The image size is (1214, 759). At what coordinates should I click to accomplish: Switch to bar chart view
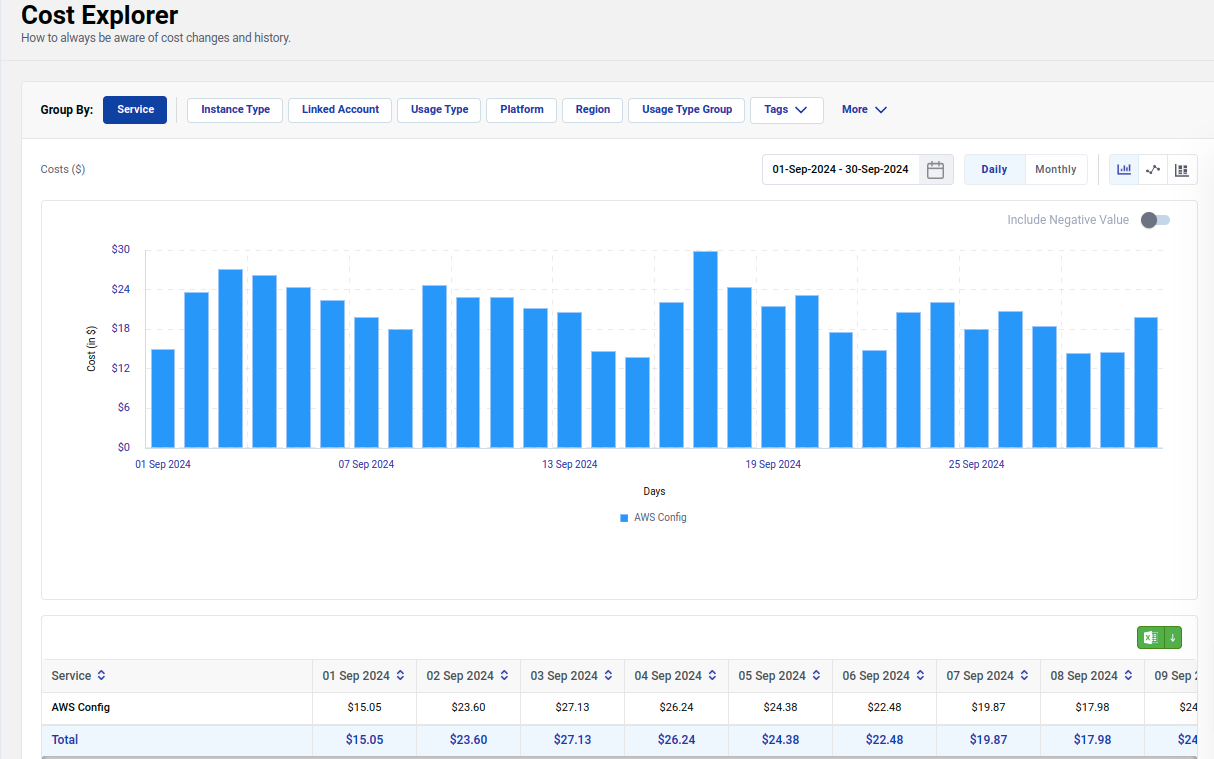(x=1124, y=170)
